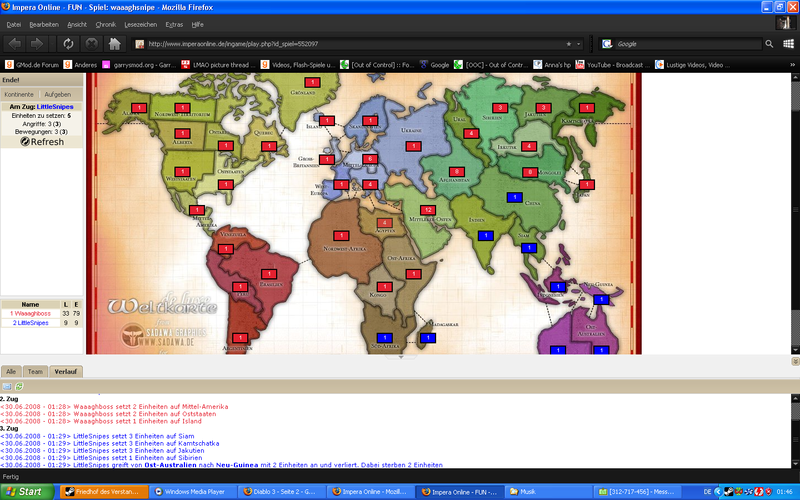Screen dimensions: 800x500
Task: Open garrysmod.org bookmark
Action: pyautogui.click(x=139, y=65)
